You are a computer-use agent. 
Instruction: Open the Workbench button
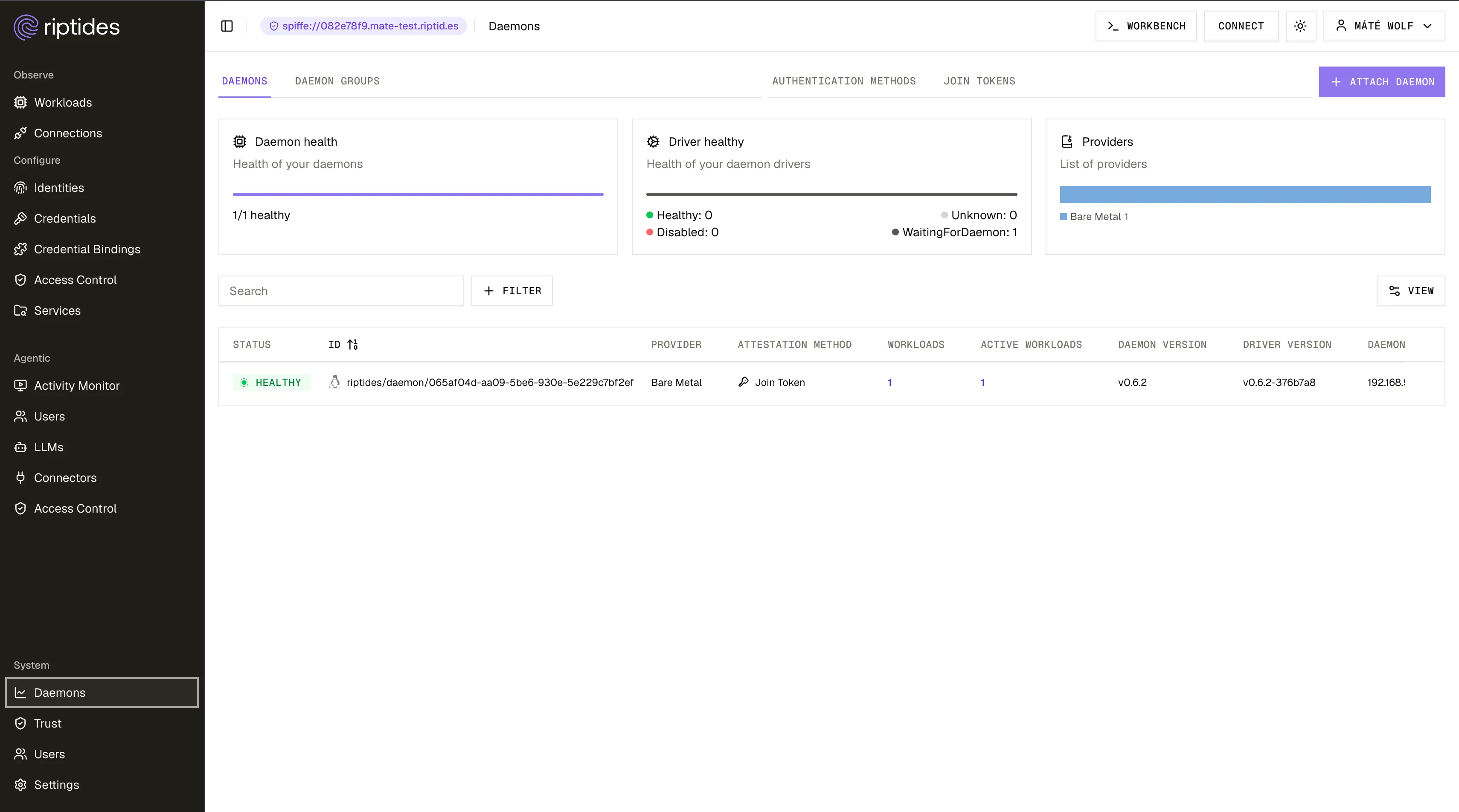pyautogui.click(x=1146, y=26)
